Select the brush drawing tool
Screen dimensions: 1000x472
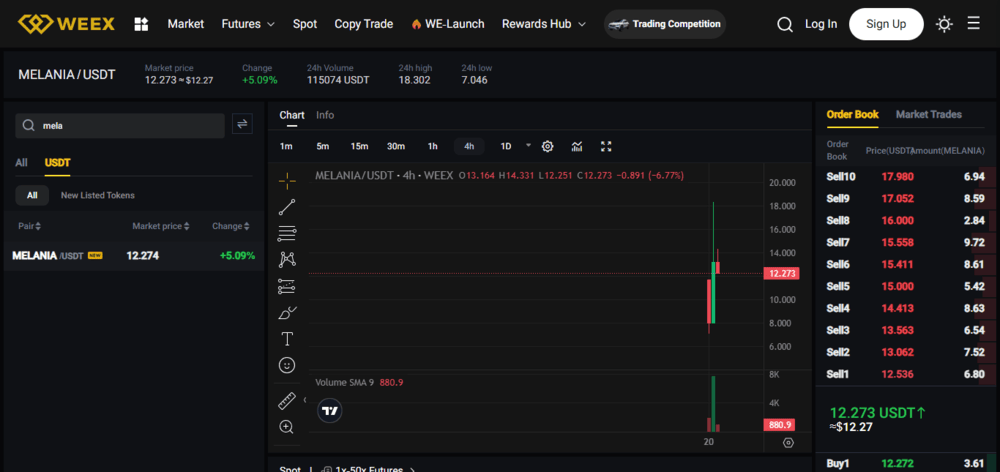(287, 313)
